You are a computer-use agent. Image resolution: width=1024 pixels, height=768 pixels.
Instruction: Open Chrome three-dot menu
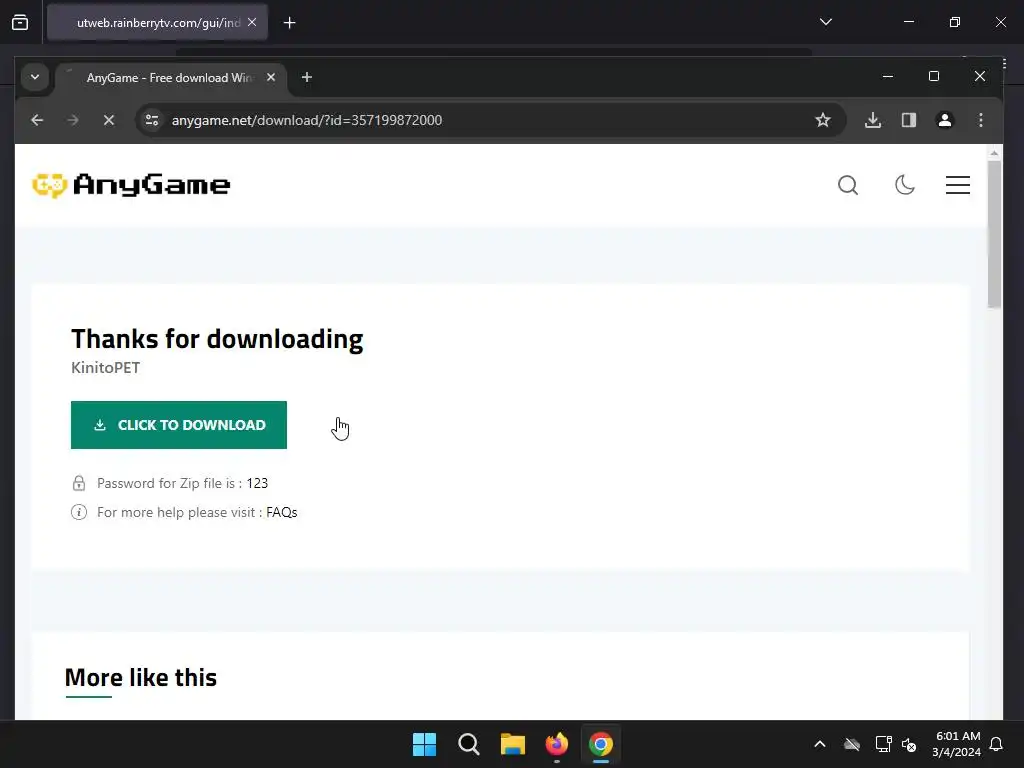981,120
